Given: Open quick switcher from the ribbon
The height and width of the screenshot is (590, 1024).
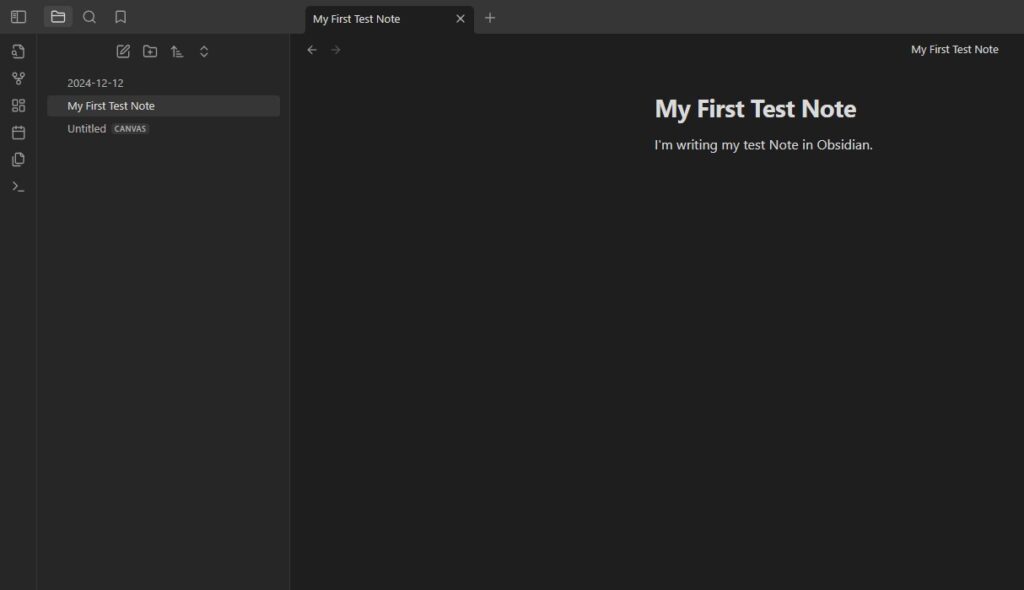Looking at the screenshot, I should click(18, 52).
